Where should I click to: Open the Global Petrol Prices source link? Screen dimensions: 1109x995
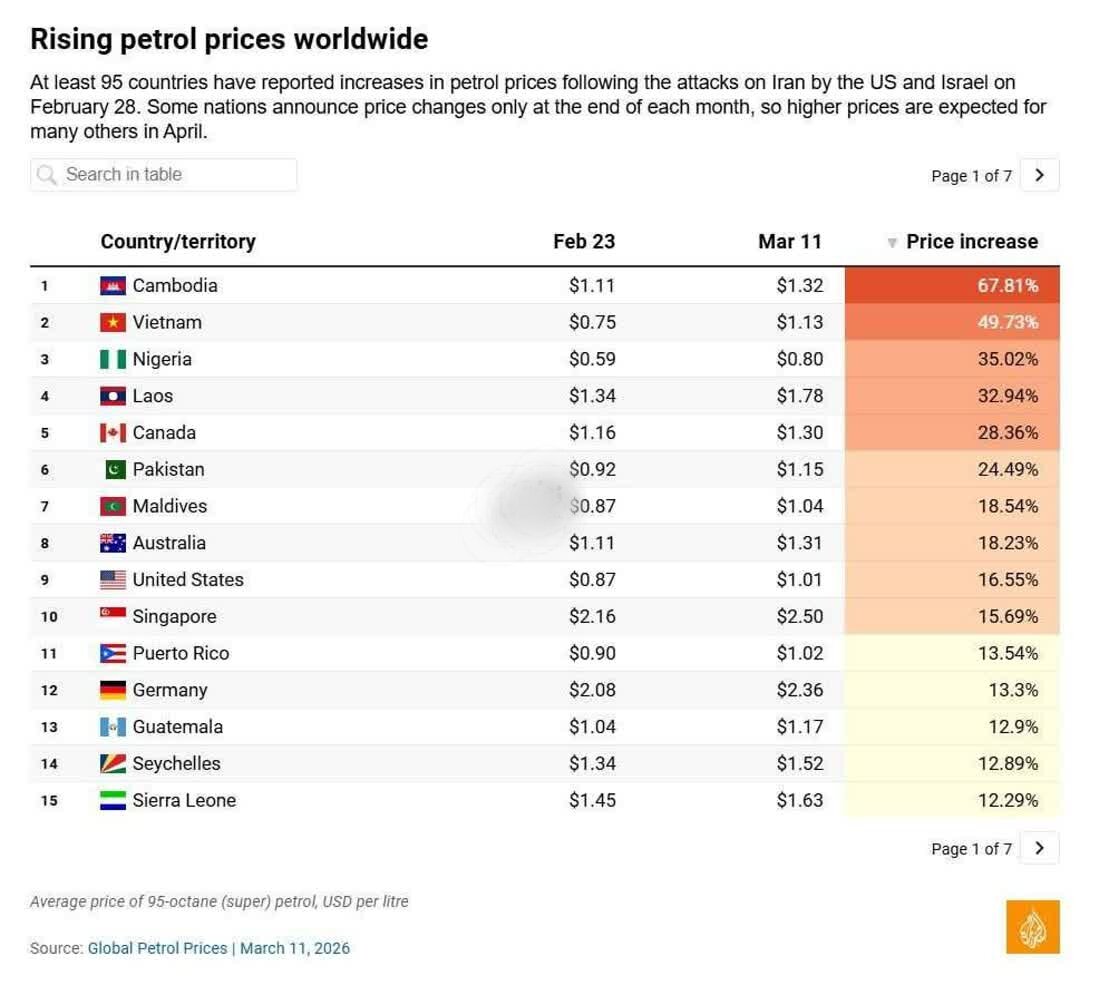[x=158, y=948]
